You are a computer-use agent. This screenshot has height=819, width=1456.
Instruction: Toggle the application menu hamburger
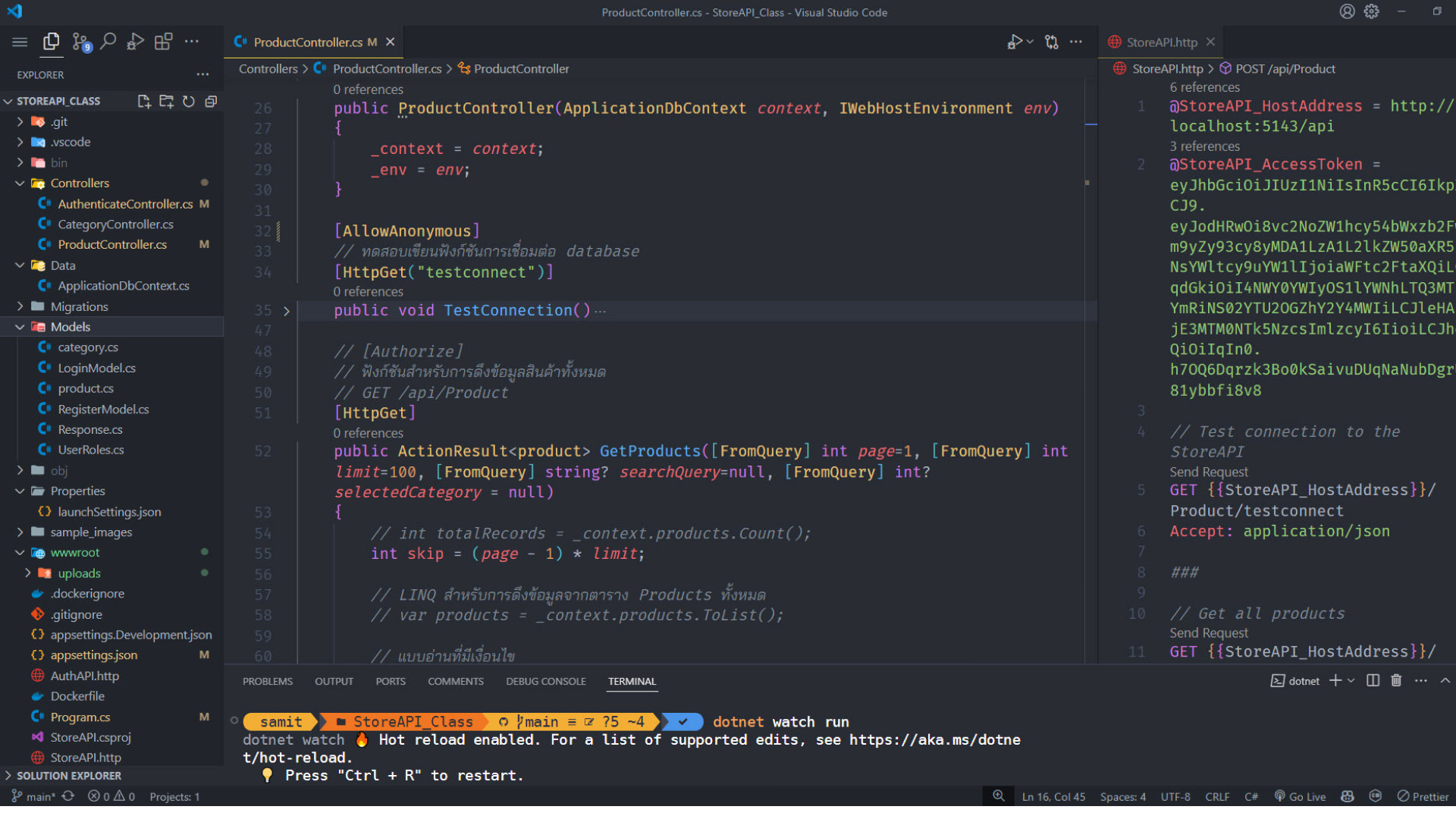[x=20, y=42]
